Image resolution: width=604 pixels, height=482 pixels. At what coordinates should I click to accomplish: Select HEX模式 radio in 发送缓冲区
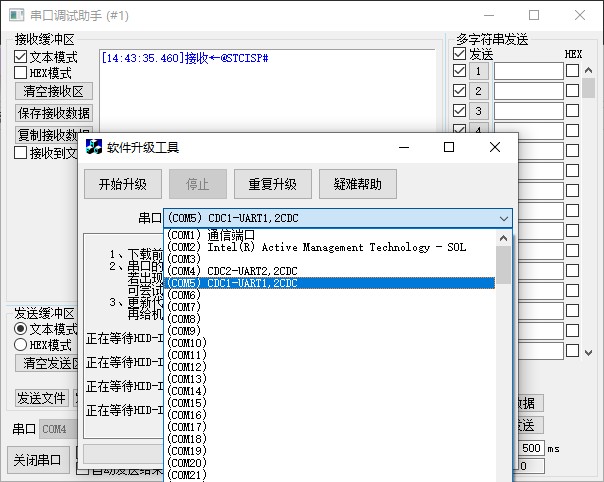point(20,344)
